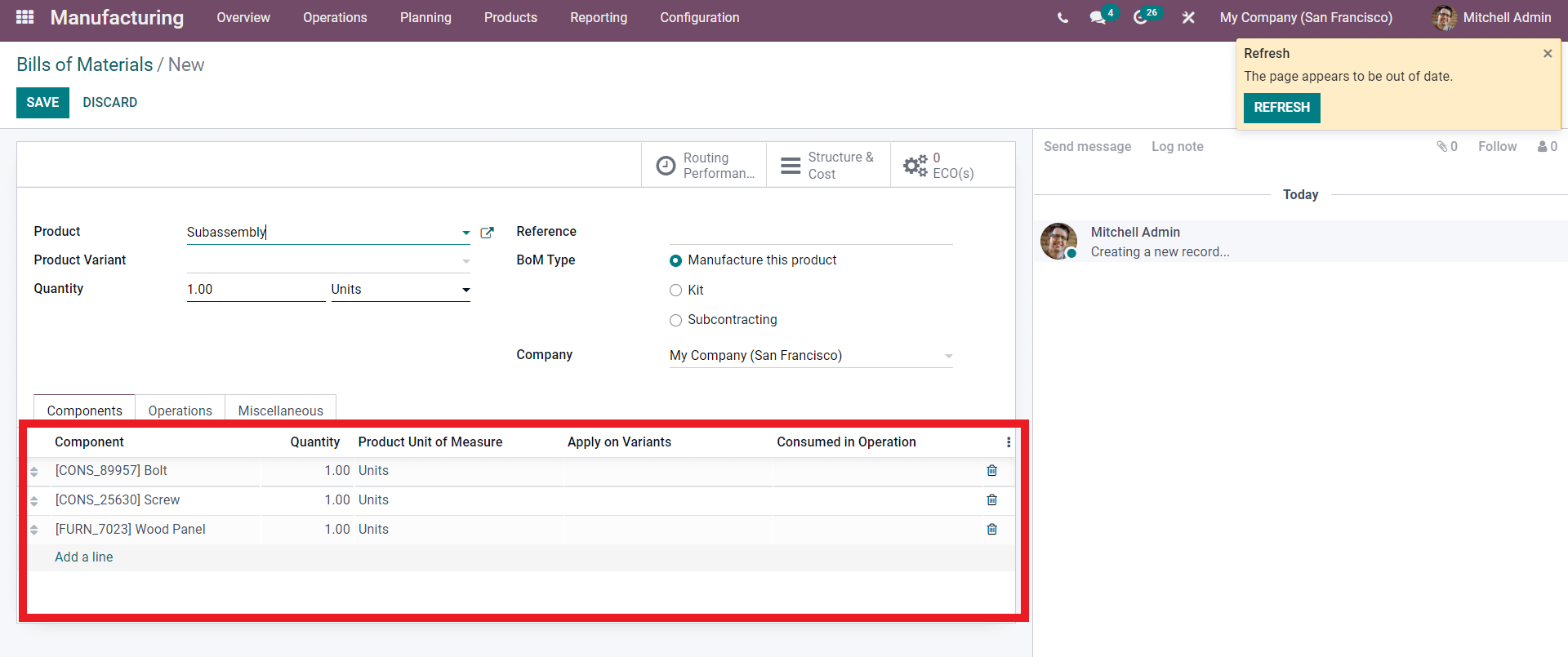This screenshot has height=657, width=1568.
Task: Select the [CONS_25630] Screw cell
Action: [x=155, y=500]
